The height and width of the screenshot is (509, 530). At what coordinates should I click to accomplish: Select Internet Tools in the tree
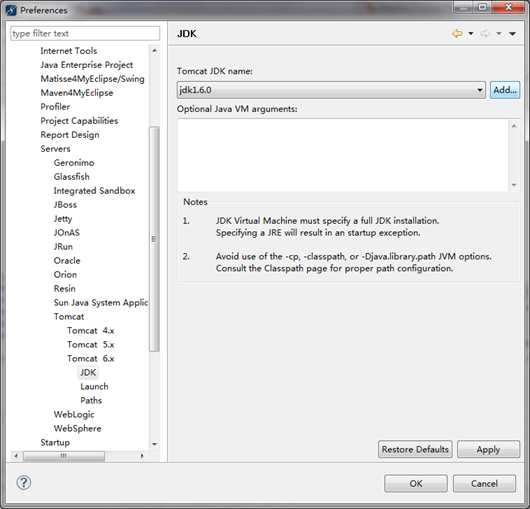(69, 51)
